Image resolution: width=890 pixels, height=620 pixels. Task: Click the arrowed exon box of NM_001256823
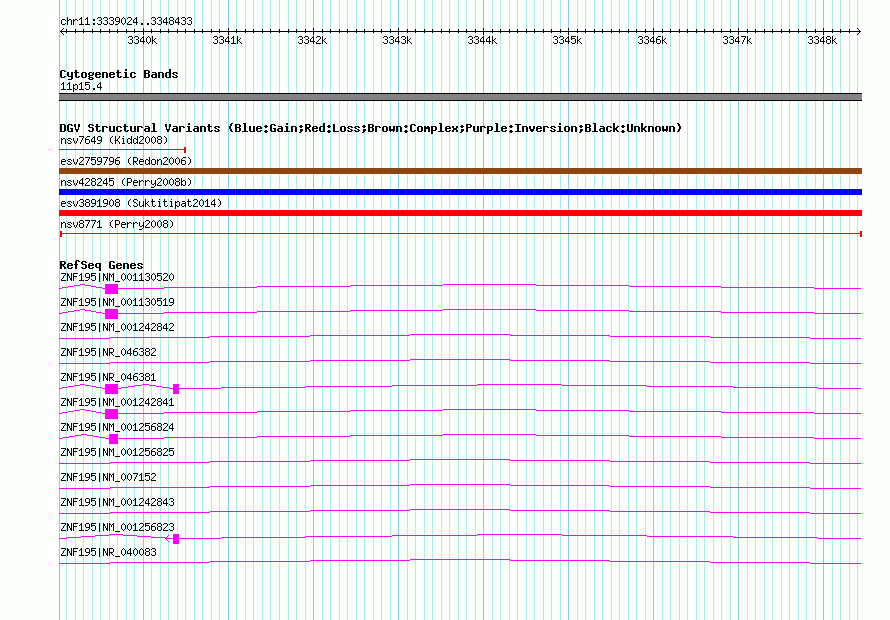(x=175, y=539)
